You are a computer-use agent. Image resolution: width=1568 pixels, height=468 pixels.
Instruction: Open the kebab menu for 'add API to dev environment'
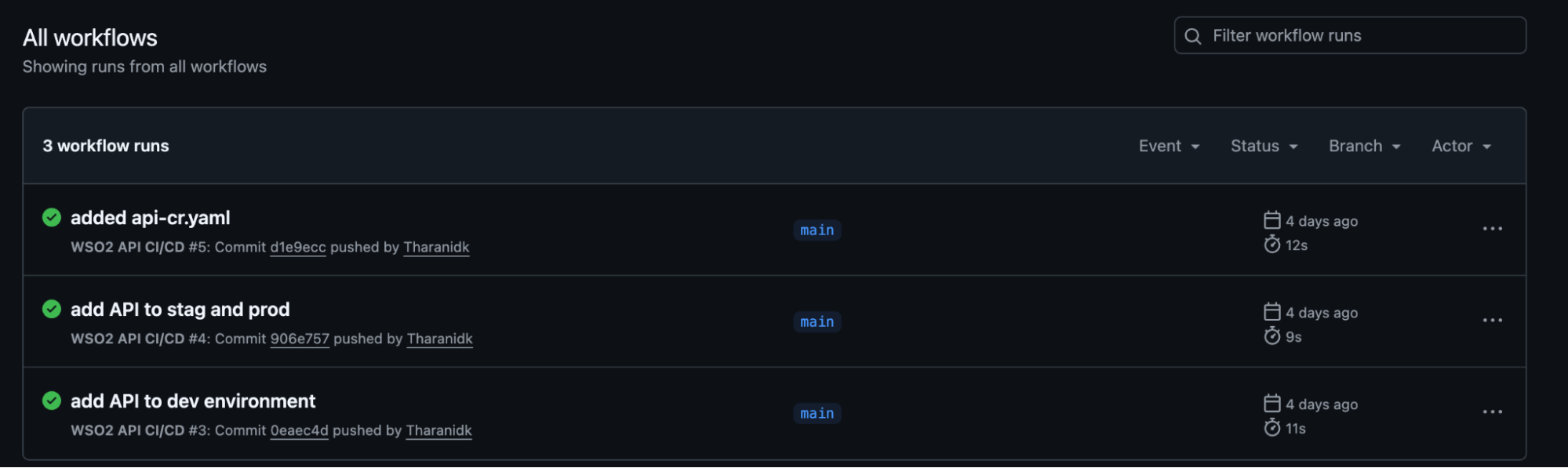pyautogui.click(x=1492, y=411)
